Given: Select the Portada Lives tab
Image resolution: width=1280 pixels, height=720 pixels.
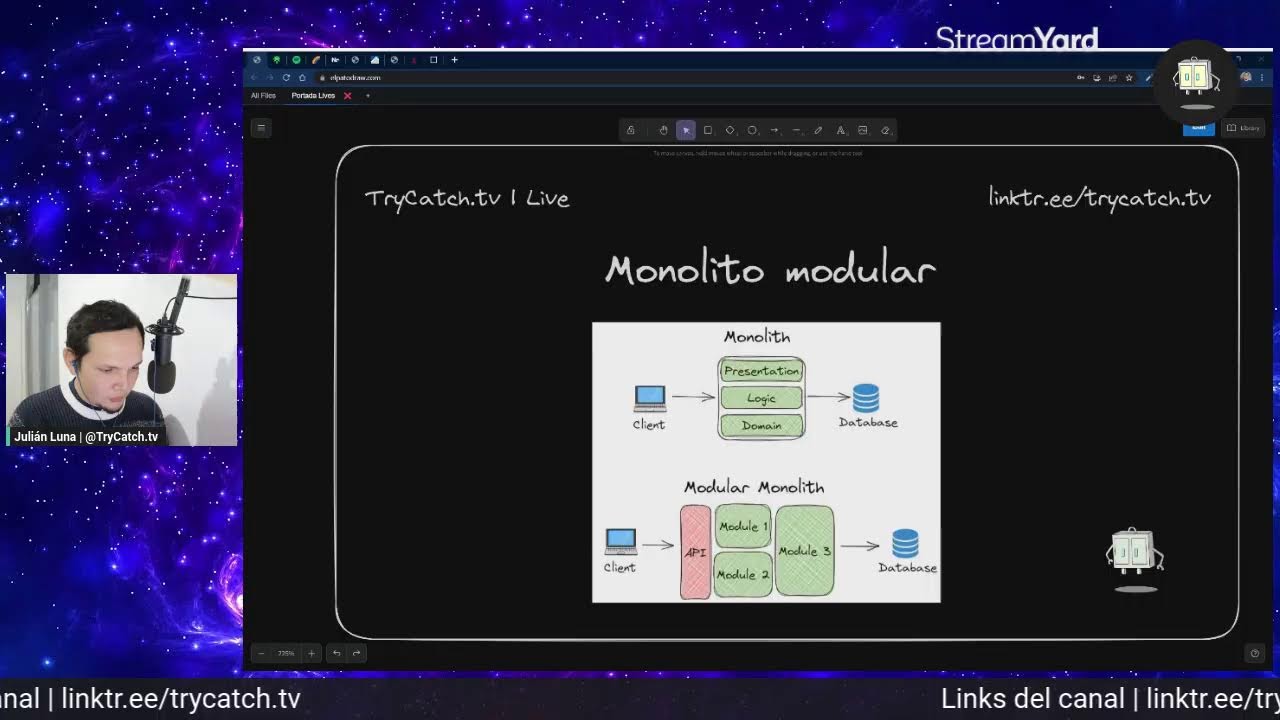Looking at the screenshot, I should click(313, 96).
